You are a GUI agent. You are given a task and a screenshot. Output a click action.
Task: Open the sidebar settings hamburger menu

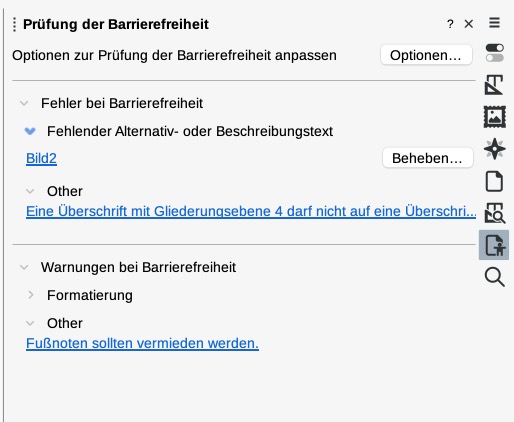click(x=494, y=23)
